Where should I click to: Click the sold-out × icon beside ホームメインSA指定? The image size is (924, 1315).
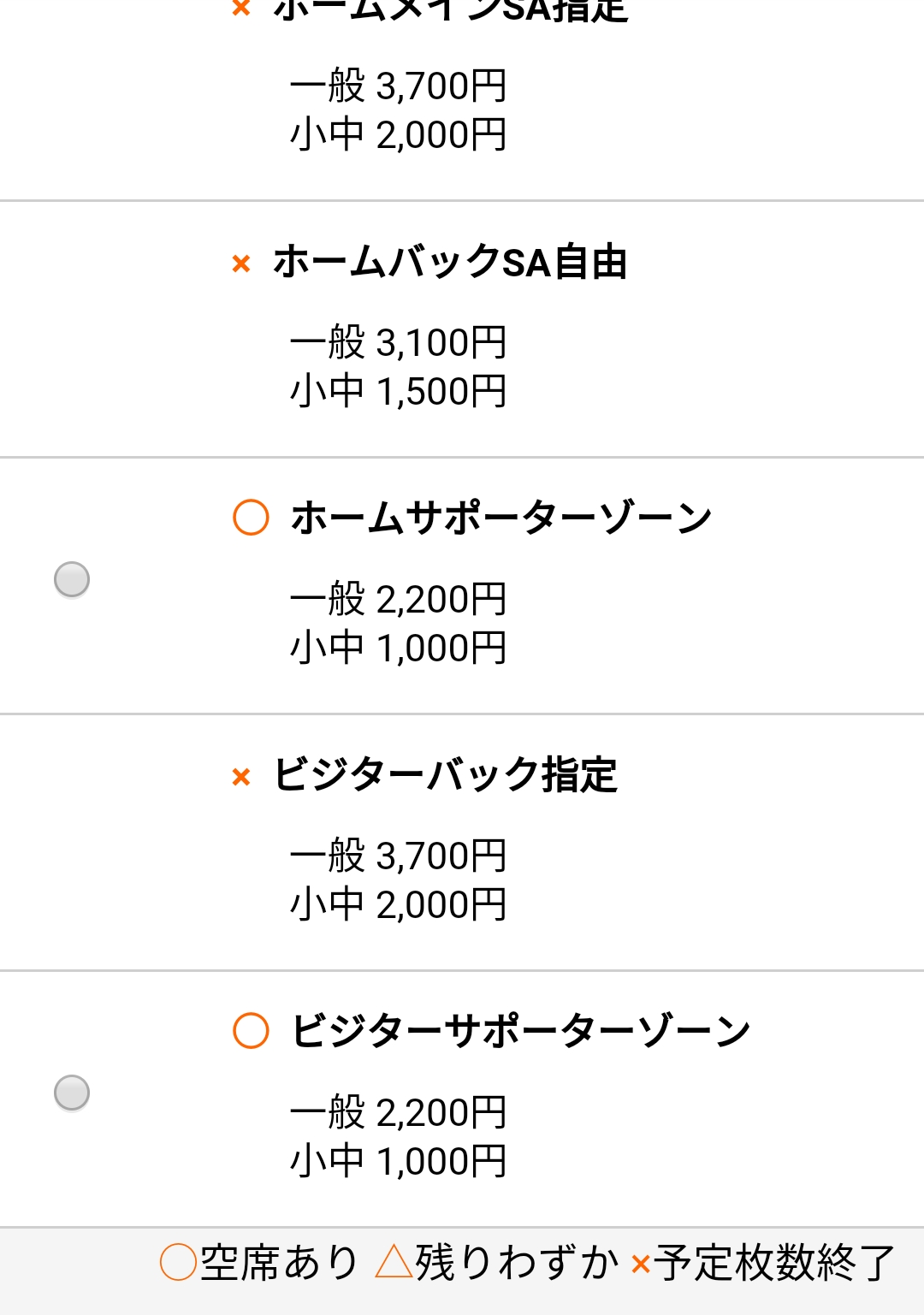(x=241, y=9)
